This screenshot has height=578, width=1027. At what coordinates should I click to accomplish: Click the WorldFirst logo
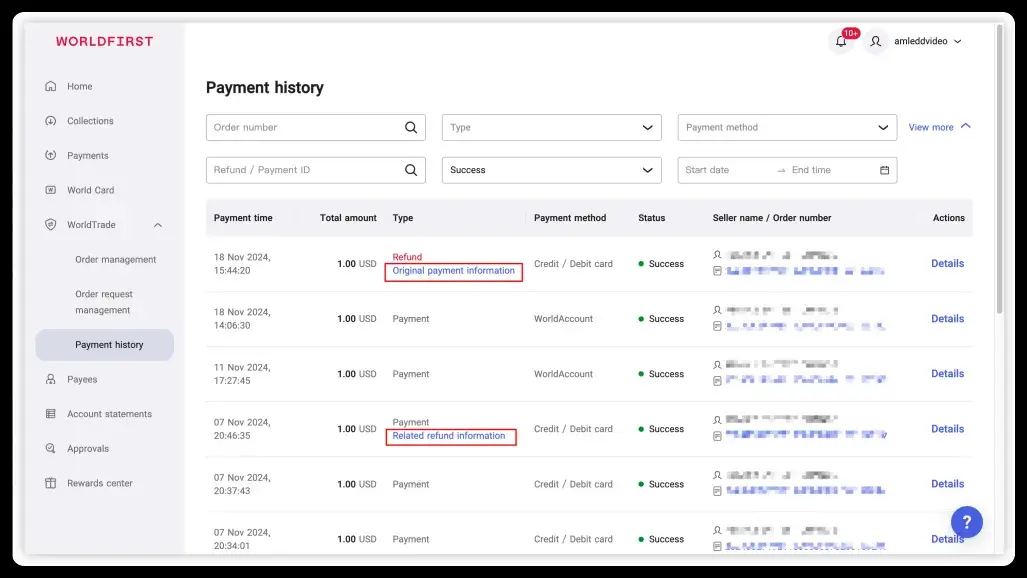(105, 42)
